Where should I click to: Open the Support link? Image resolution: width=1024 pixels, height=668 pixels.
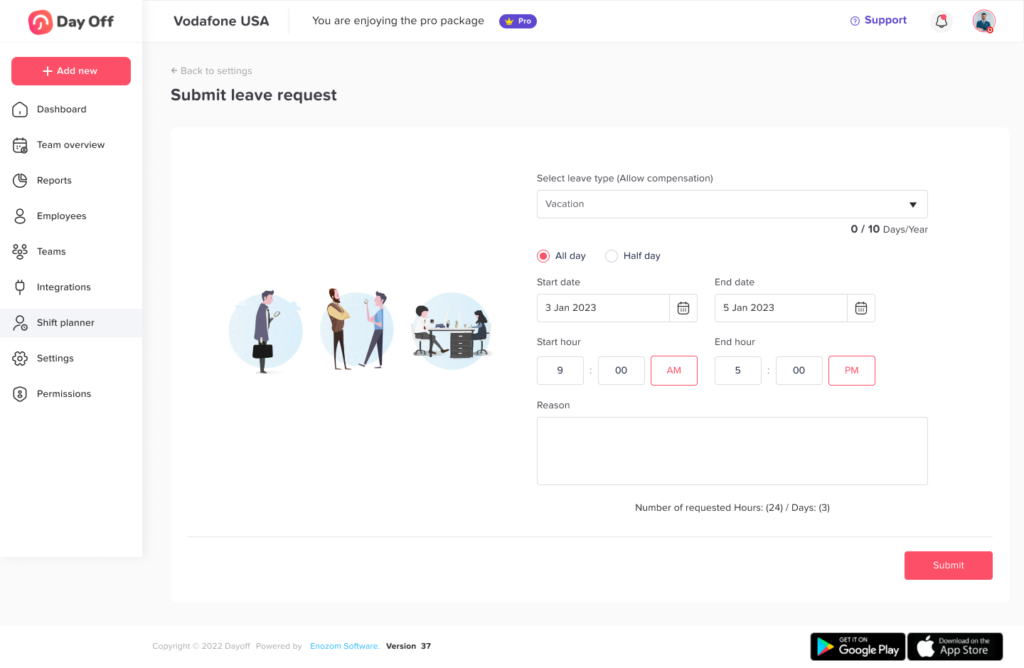(x=878, y=20)
